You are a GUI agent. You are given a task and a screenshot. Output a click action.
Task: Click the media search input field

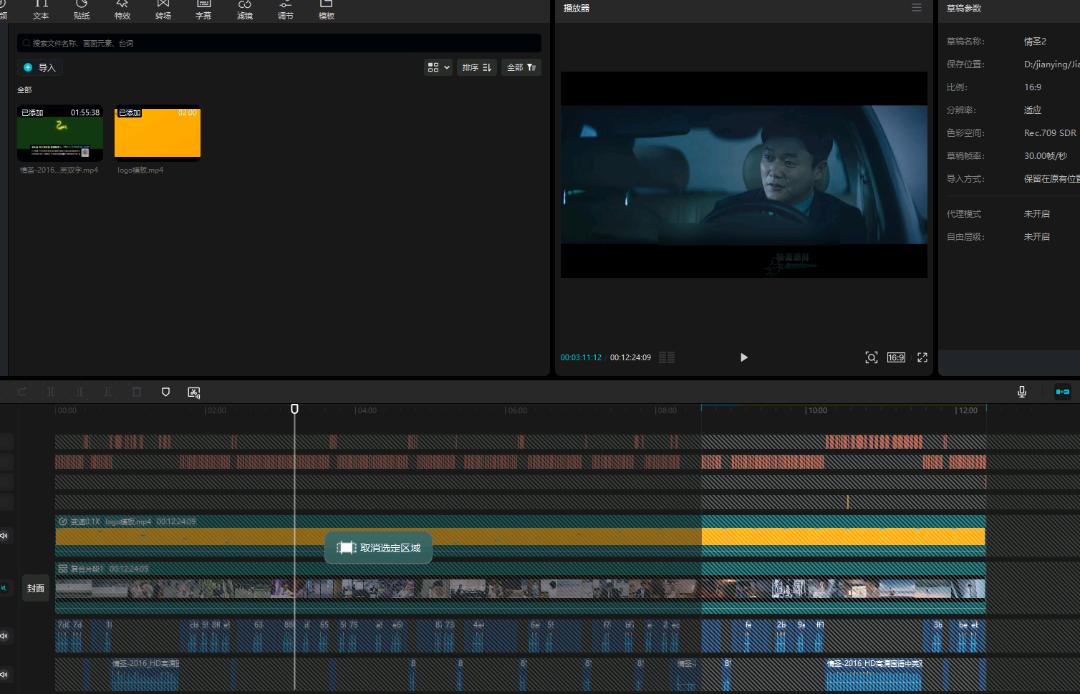279,43
